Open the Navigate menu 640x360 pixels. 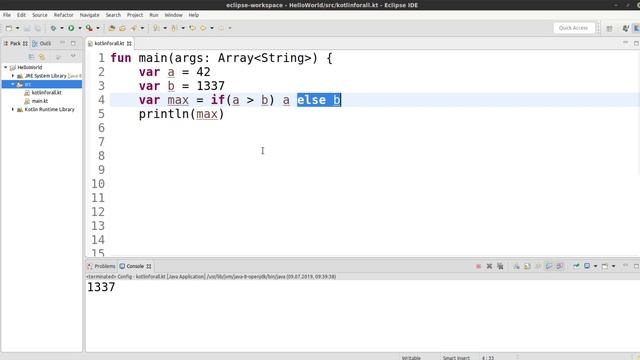pos(89,15)
